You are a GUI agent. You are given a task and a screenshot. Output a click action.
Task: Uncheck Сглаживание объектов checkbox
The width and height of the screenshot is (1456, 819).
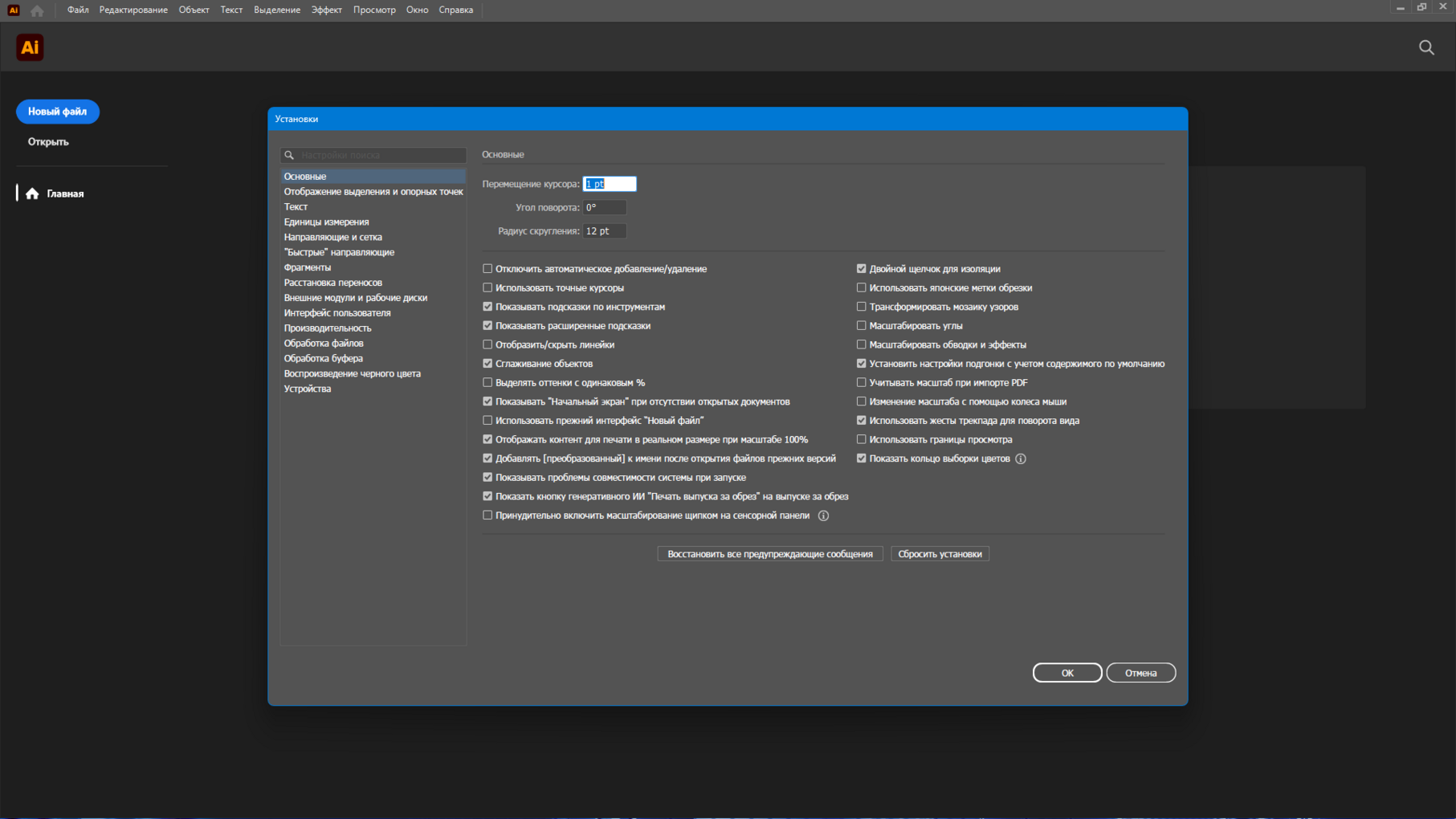tap(487, 364)
